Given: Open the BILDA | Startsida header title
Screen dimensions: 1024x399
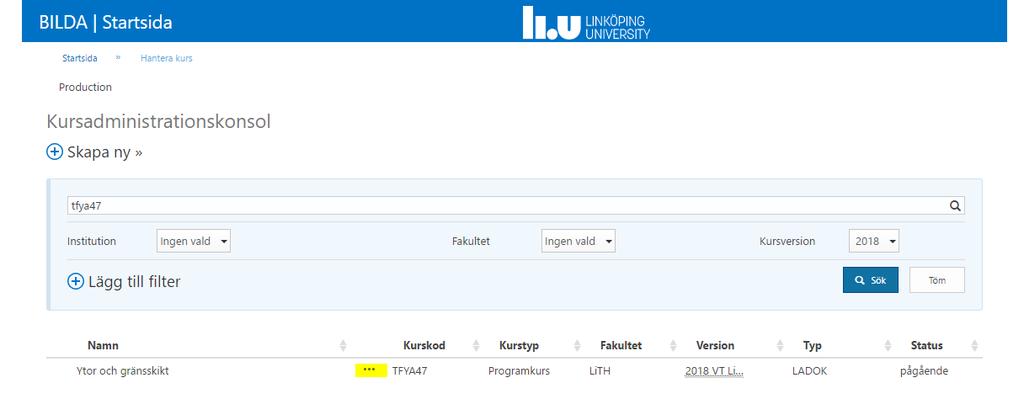Looking at the screenshot, I should [106, 22].
